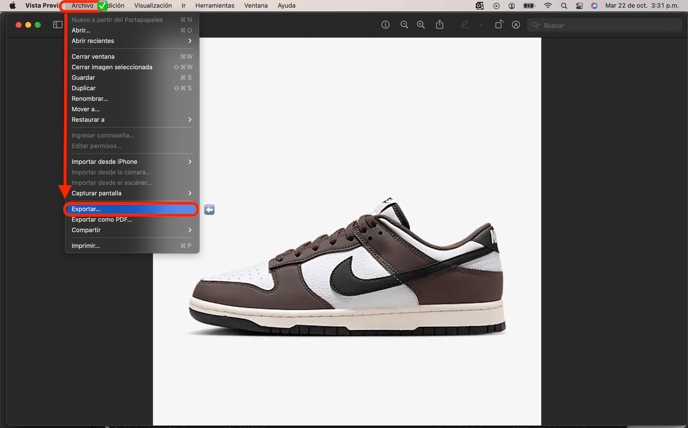Expand the Compartir submenu
The width and height of the screenshot is (688, 428).
(132, 230)
